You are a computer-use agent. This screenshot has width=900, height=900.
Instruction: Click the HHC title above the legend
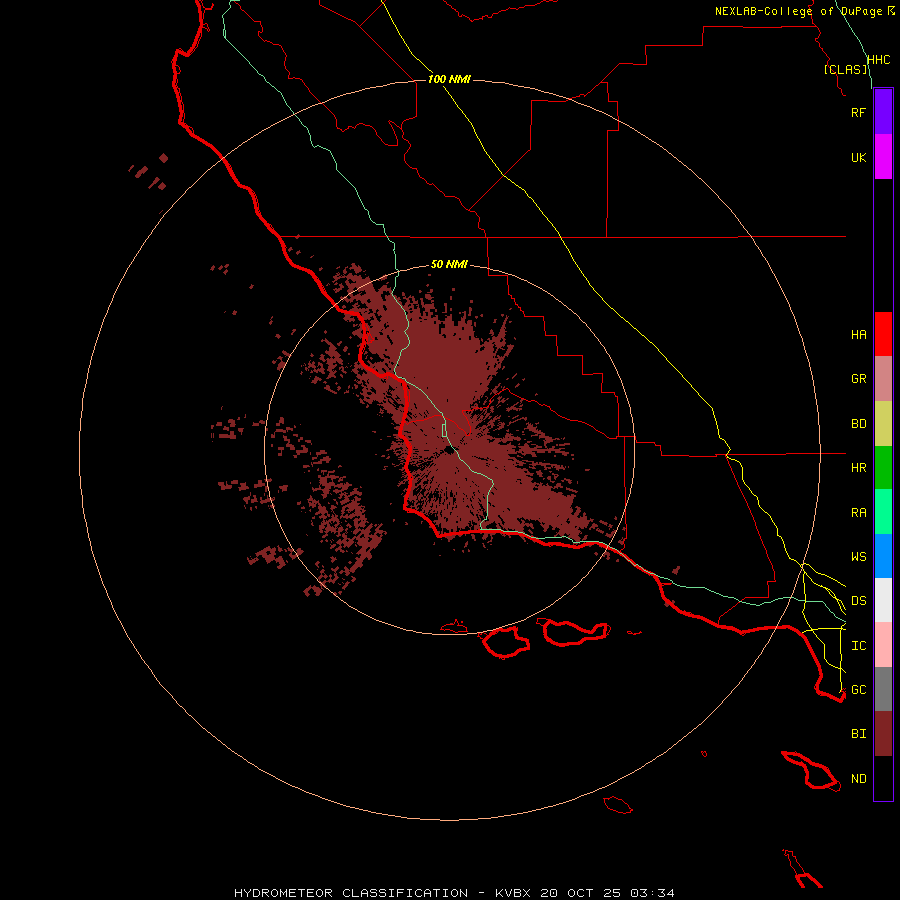point(878,60)
